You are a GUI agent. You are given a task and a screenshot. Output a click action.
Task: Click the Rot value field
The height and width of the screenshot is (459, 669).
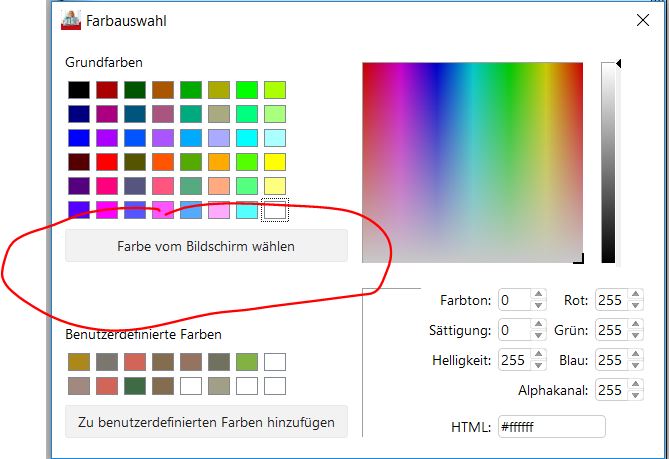click(612, 300)
